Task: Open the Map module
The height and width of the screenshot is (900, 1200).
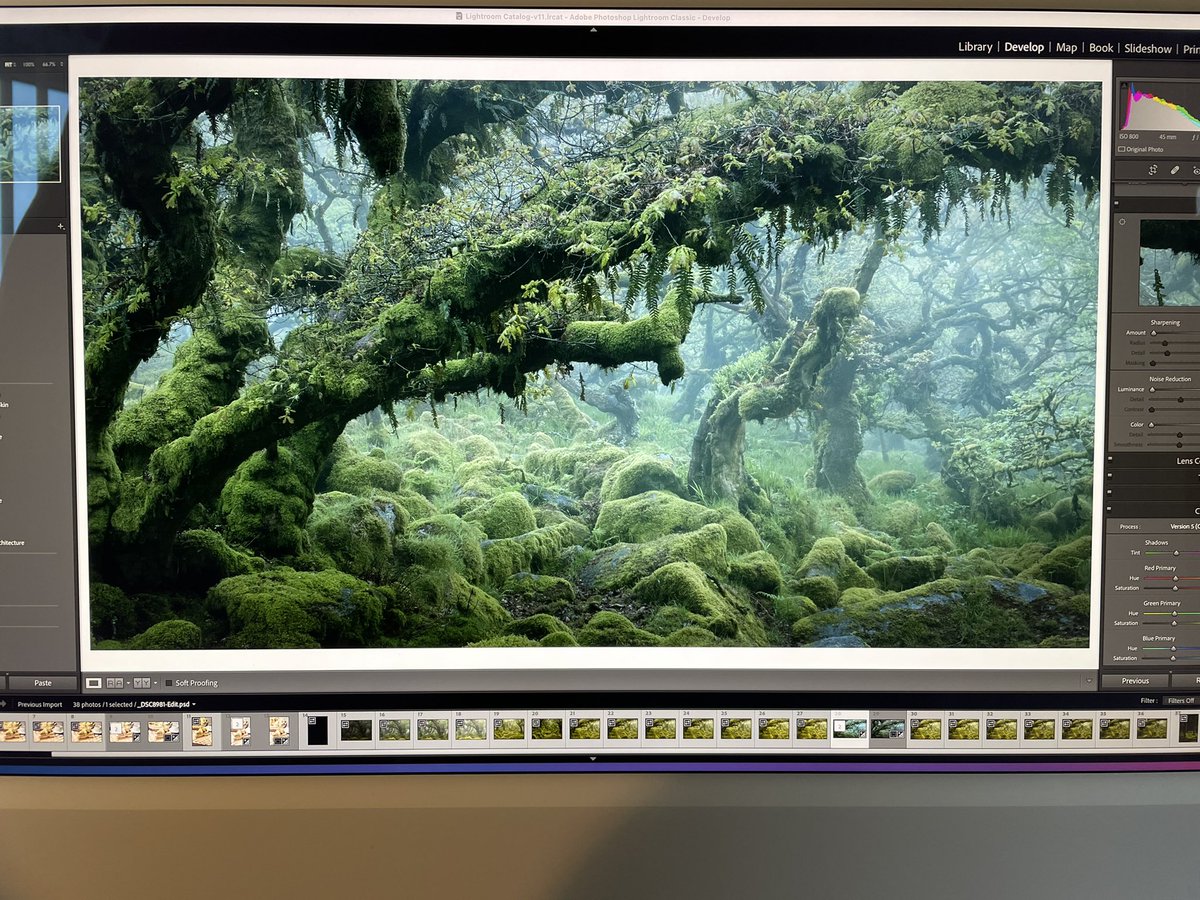Action: pos(1067,47)
